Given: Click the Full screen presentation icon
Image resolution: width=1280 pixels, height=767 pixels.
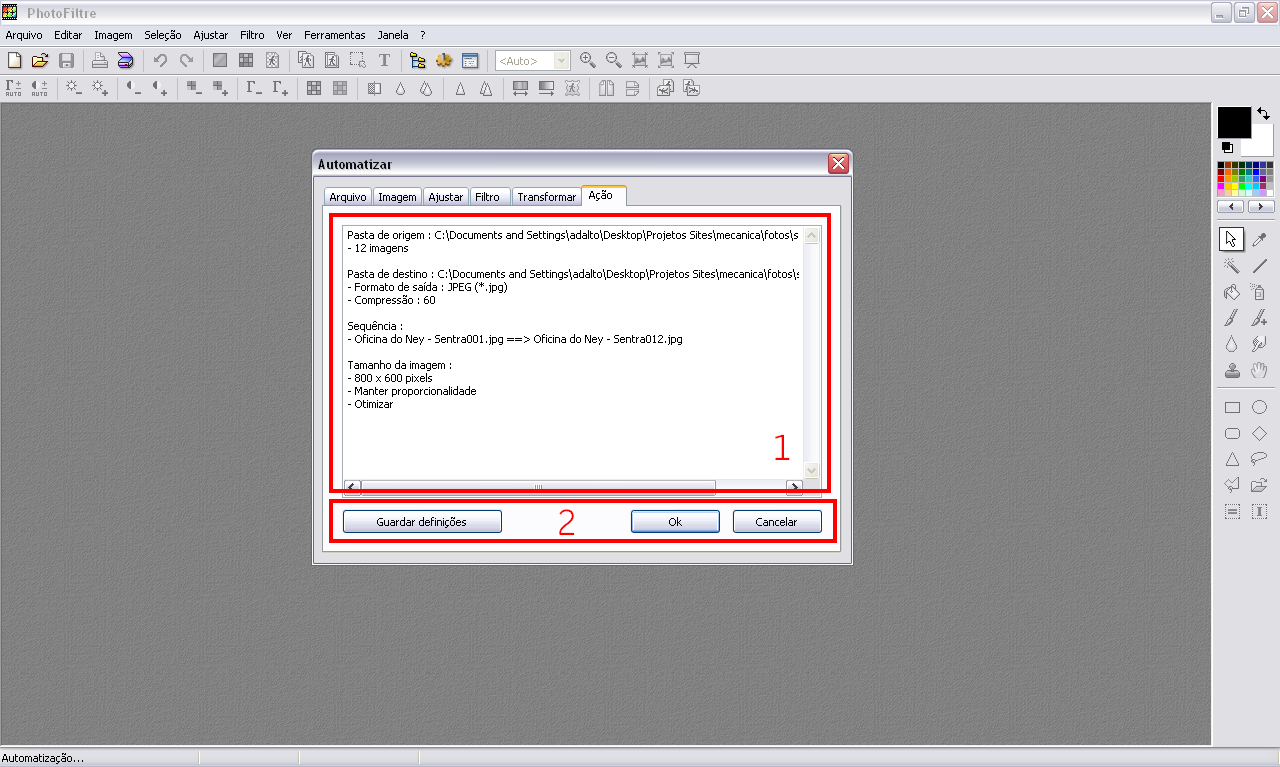Looking at the screenshot, I should [x=692, y=61].
